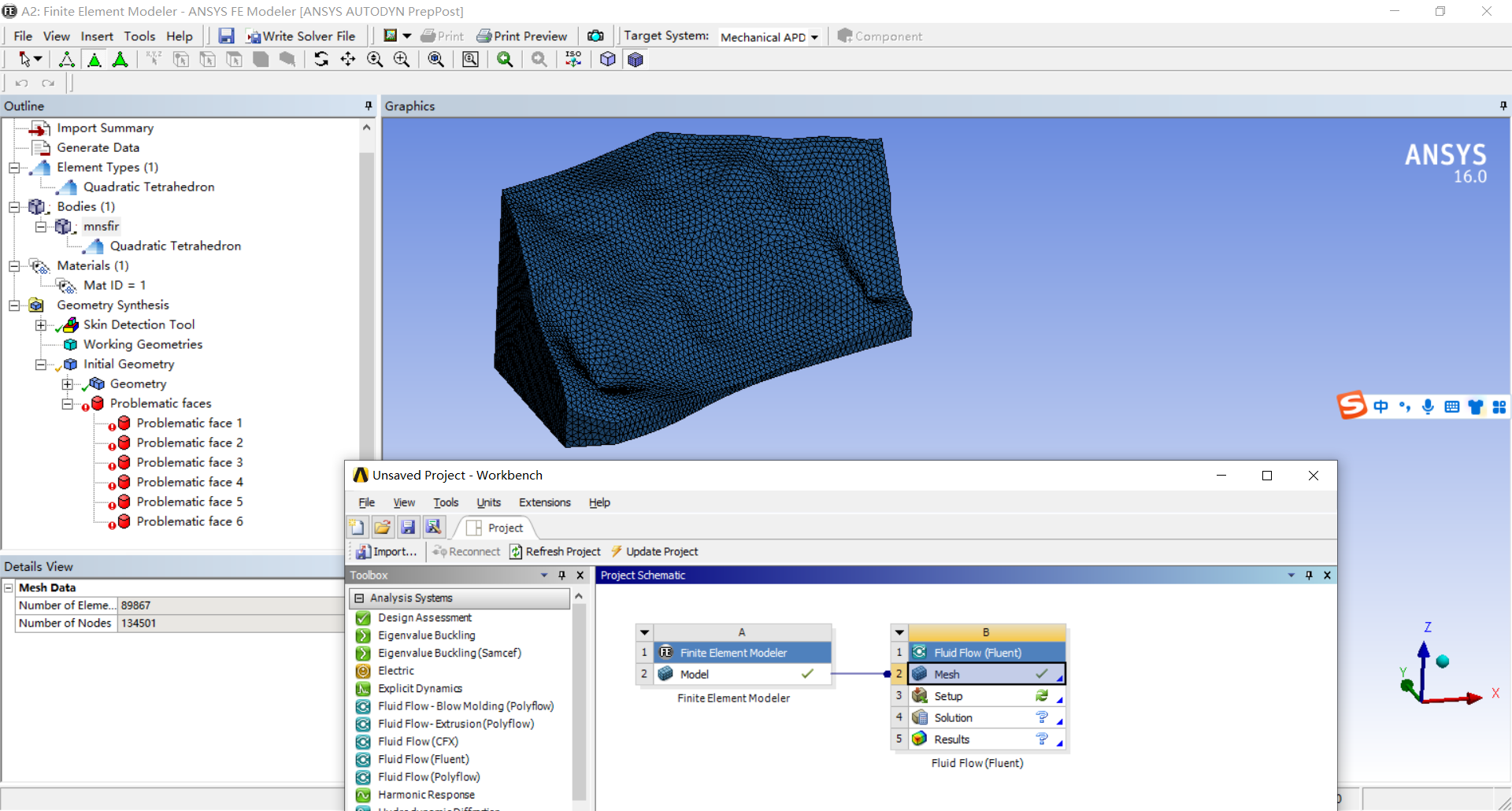Open the Tools menu in FE Modeler
Viewport: 1512px width, 811px height.
(x=139, y=36)
